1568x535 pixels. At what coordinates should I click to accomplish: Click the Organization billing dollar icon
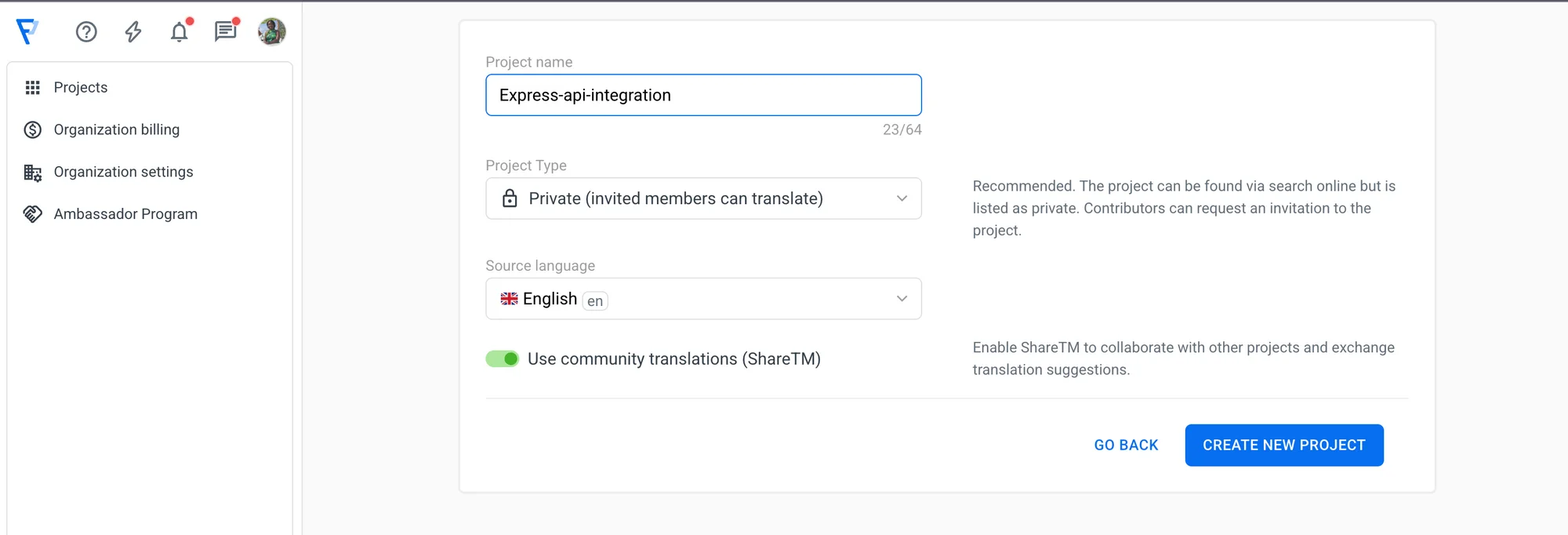click(x=32, y=129)
